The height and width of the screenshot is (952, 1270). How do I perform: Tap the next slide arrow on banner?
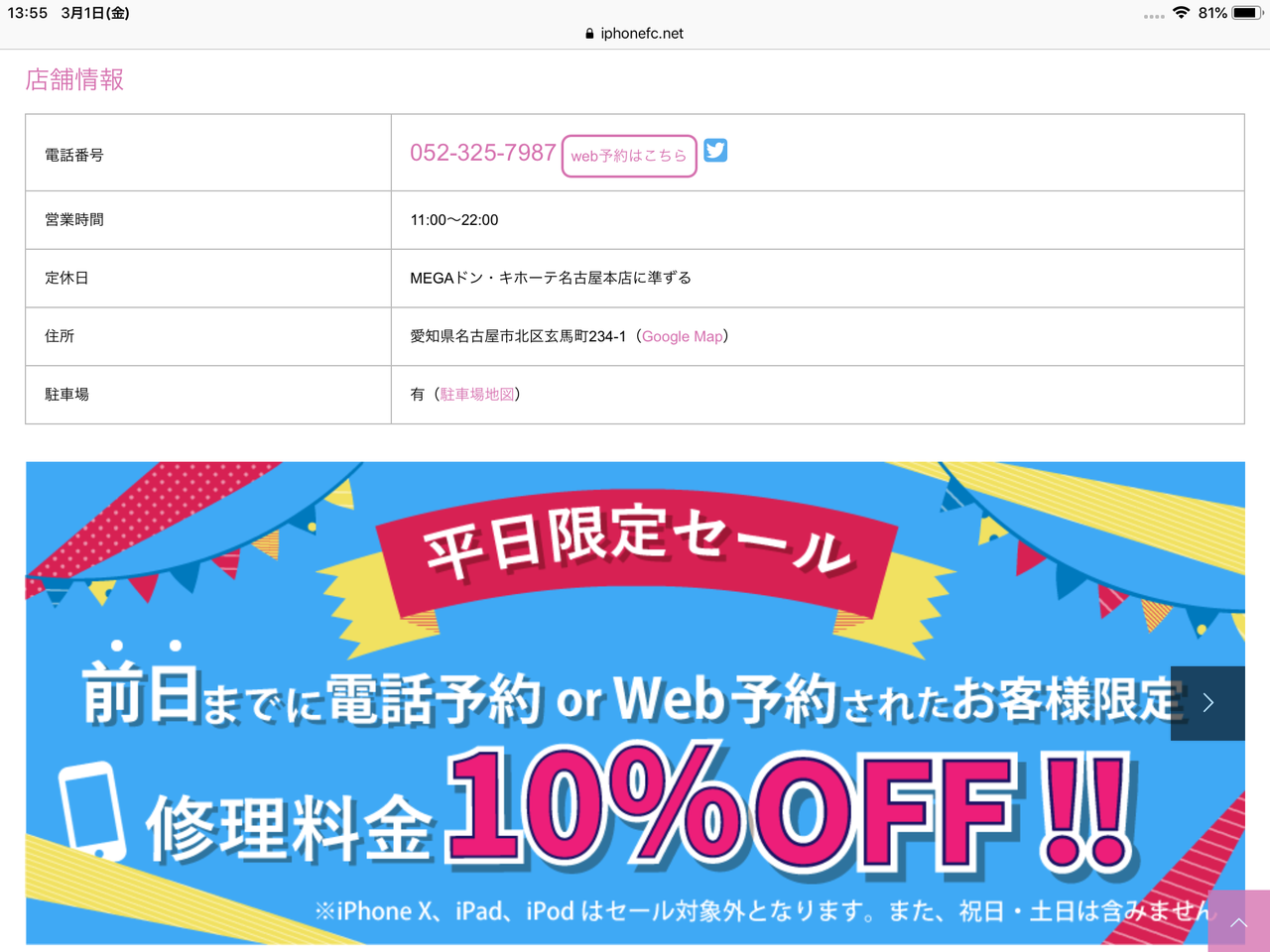coord(1207,703)
